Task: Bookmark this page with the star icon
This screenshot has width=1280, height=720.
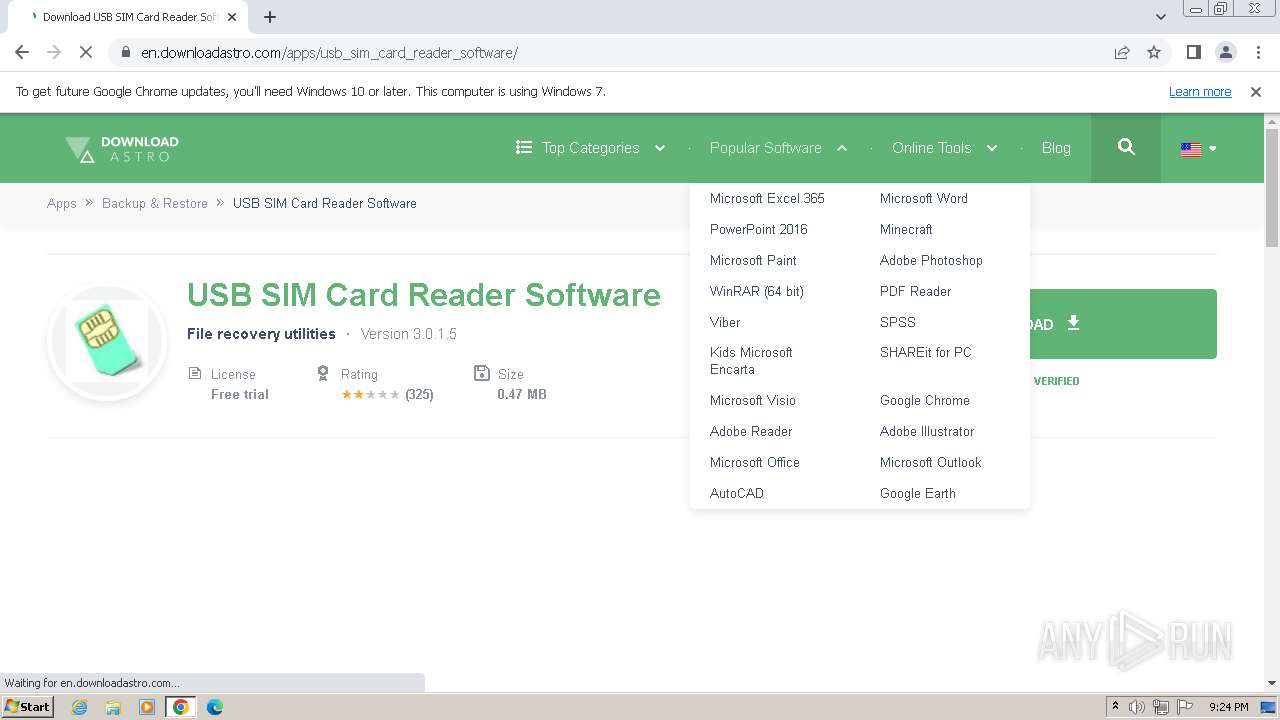Action: pyautogui.click(x=1154, y=52)
